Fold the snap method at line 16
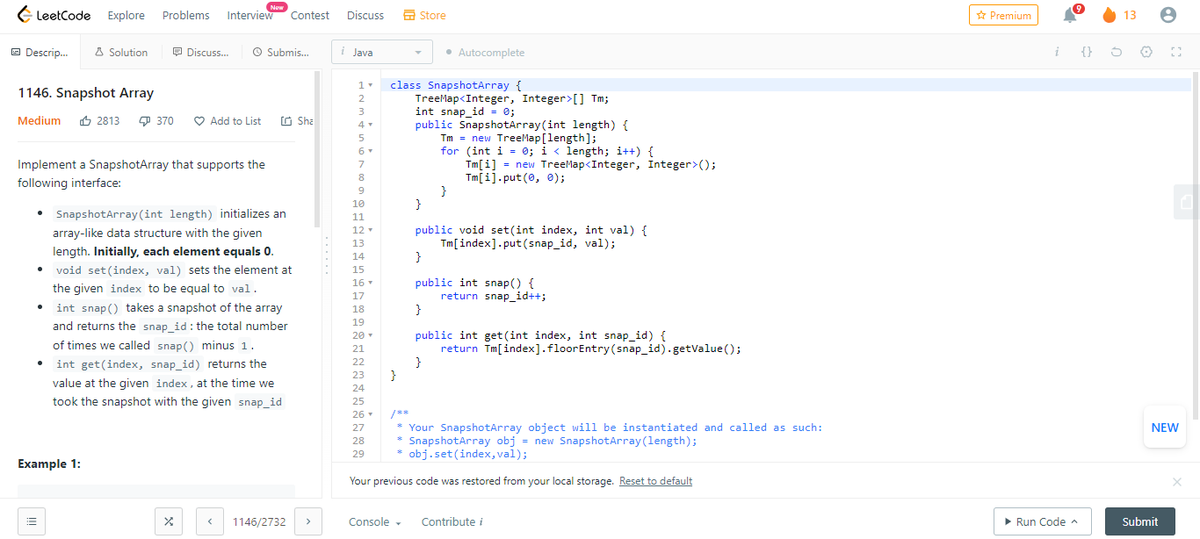The width and height of the screenshot is (1200, 539). tap(368, 283)
